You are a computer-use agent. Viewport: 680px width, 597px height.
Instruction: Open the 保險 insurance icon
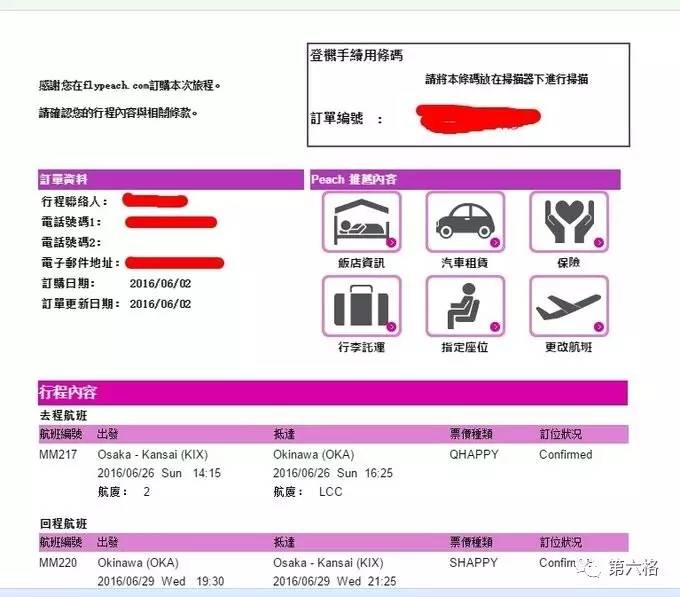point(569,222)
